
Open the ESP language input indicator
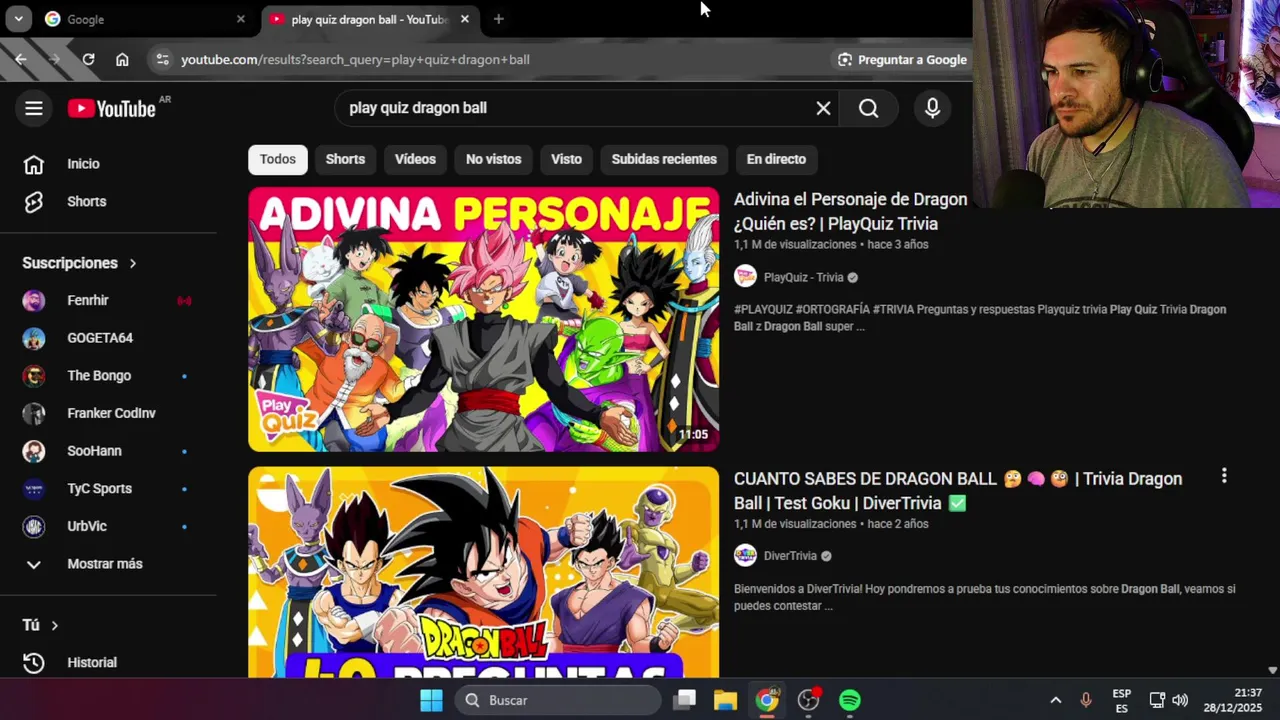tap(1122, 700)
